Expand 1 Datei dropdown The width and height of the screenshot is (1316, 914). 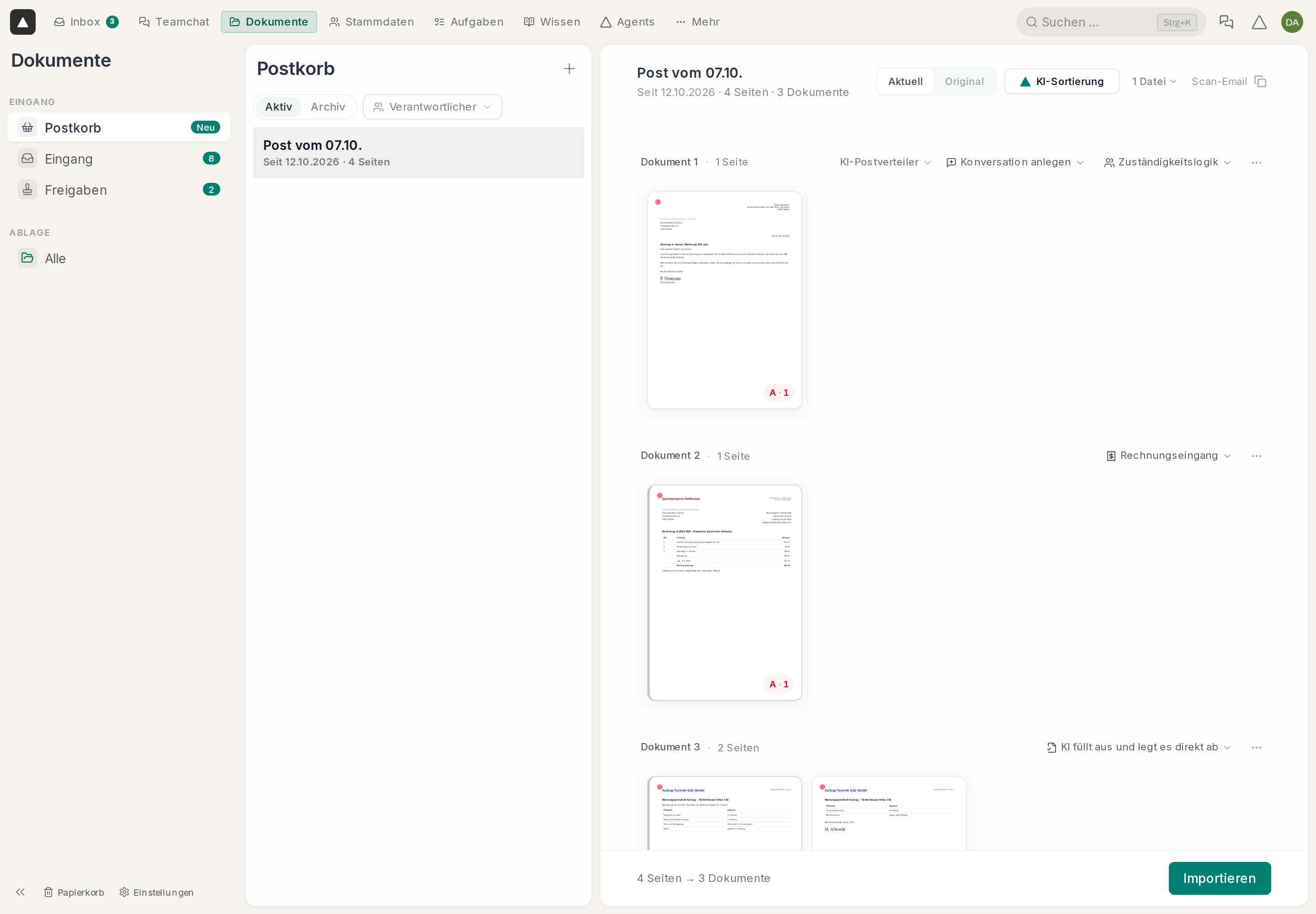coord(1154,81)
